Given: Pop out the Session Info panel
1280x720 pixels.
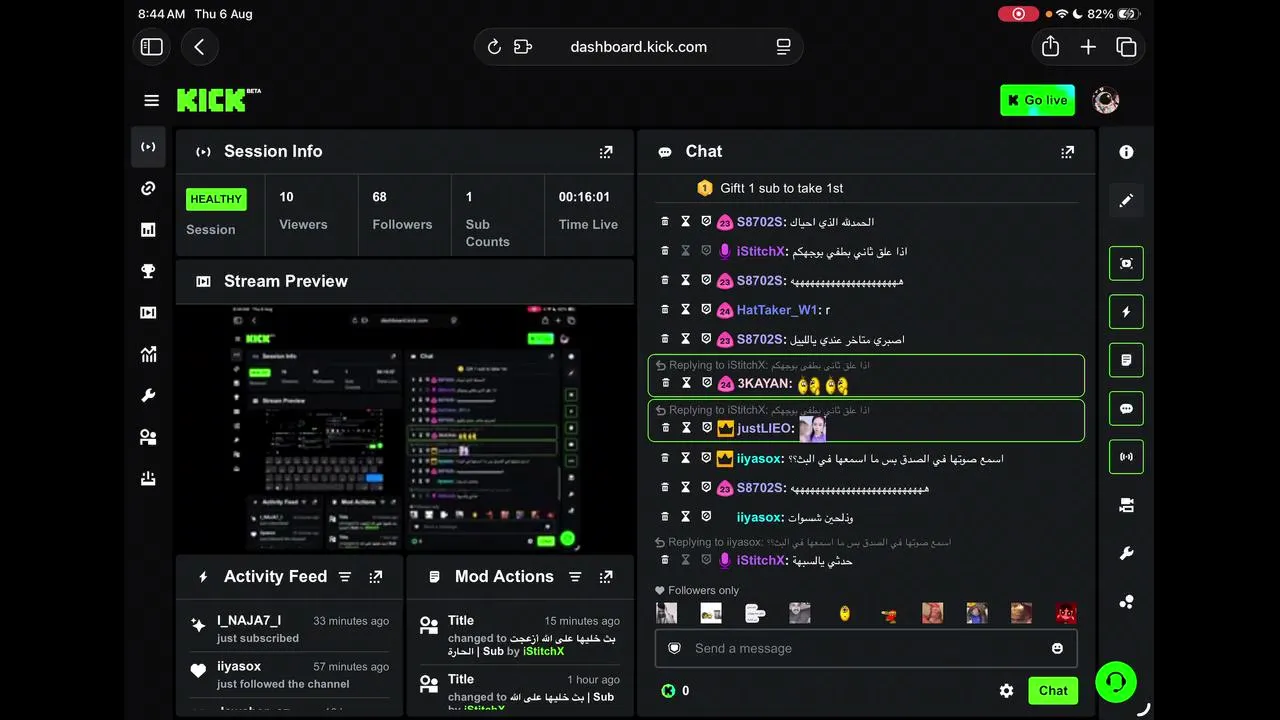Looking at the screenshot, I should (606, 152).
